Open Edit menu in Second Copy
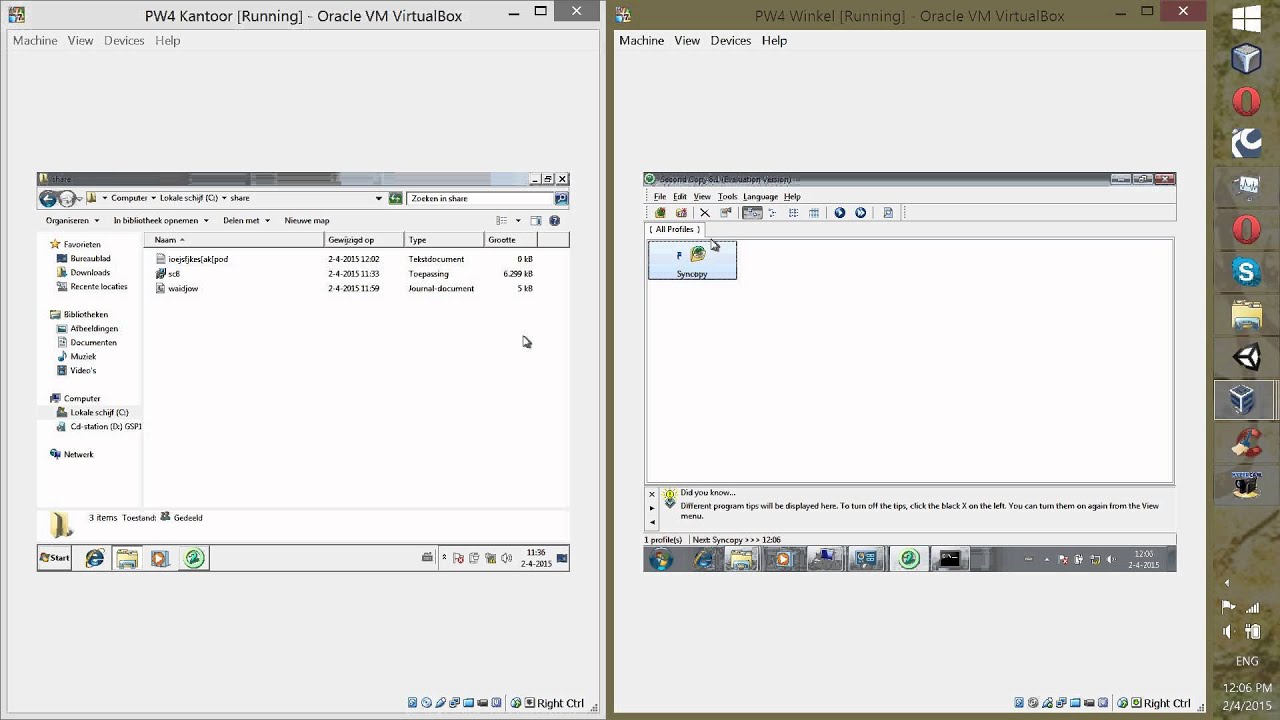Viewport: 1280px width, 720px height. click(x=680, y=197)
